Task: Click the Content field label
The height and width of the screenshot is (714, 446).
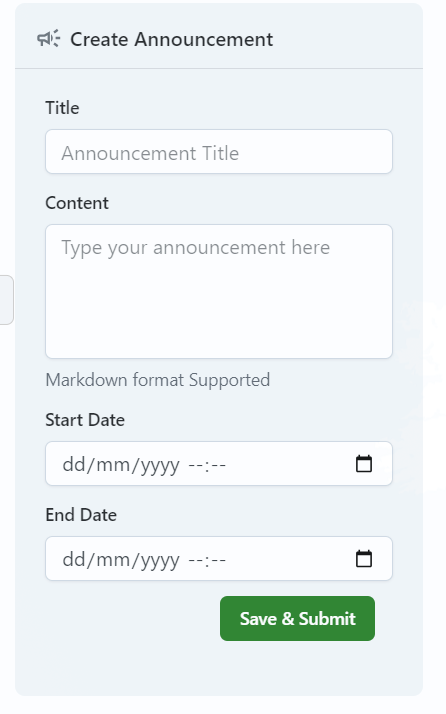Action: point(77,203)
